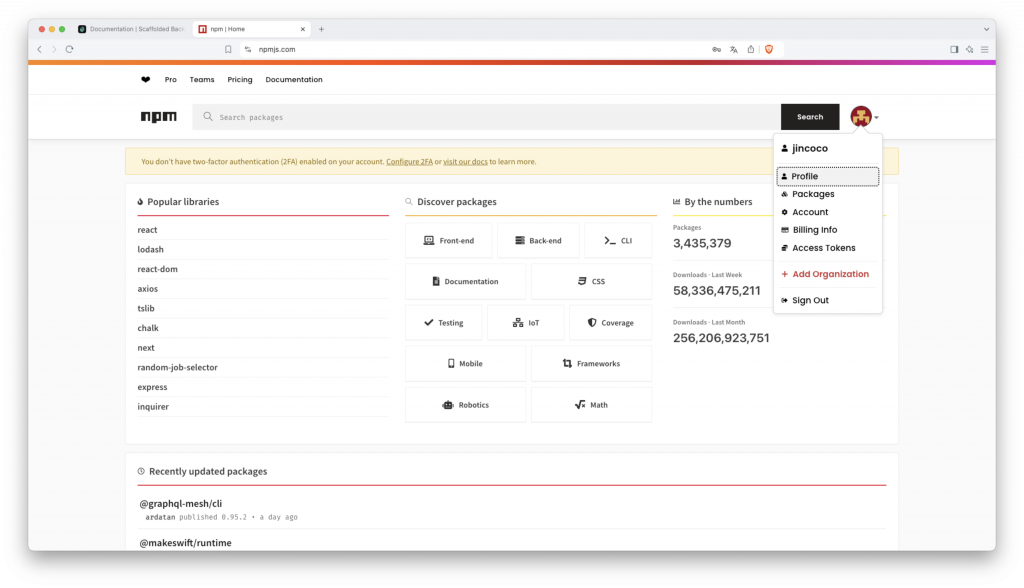This screenshot has width=1024, height=588.
Task: Open the chalk library
Action: [x=148, y=328]
